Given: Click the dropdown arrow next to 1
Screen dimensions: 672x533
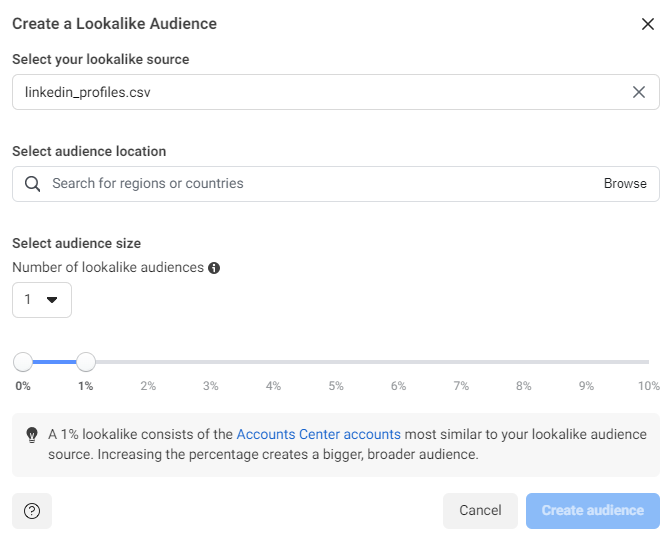Looking at the screenshot, I should pos(52,300).
